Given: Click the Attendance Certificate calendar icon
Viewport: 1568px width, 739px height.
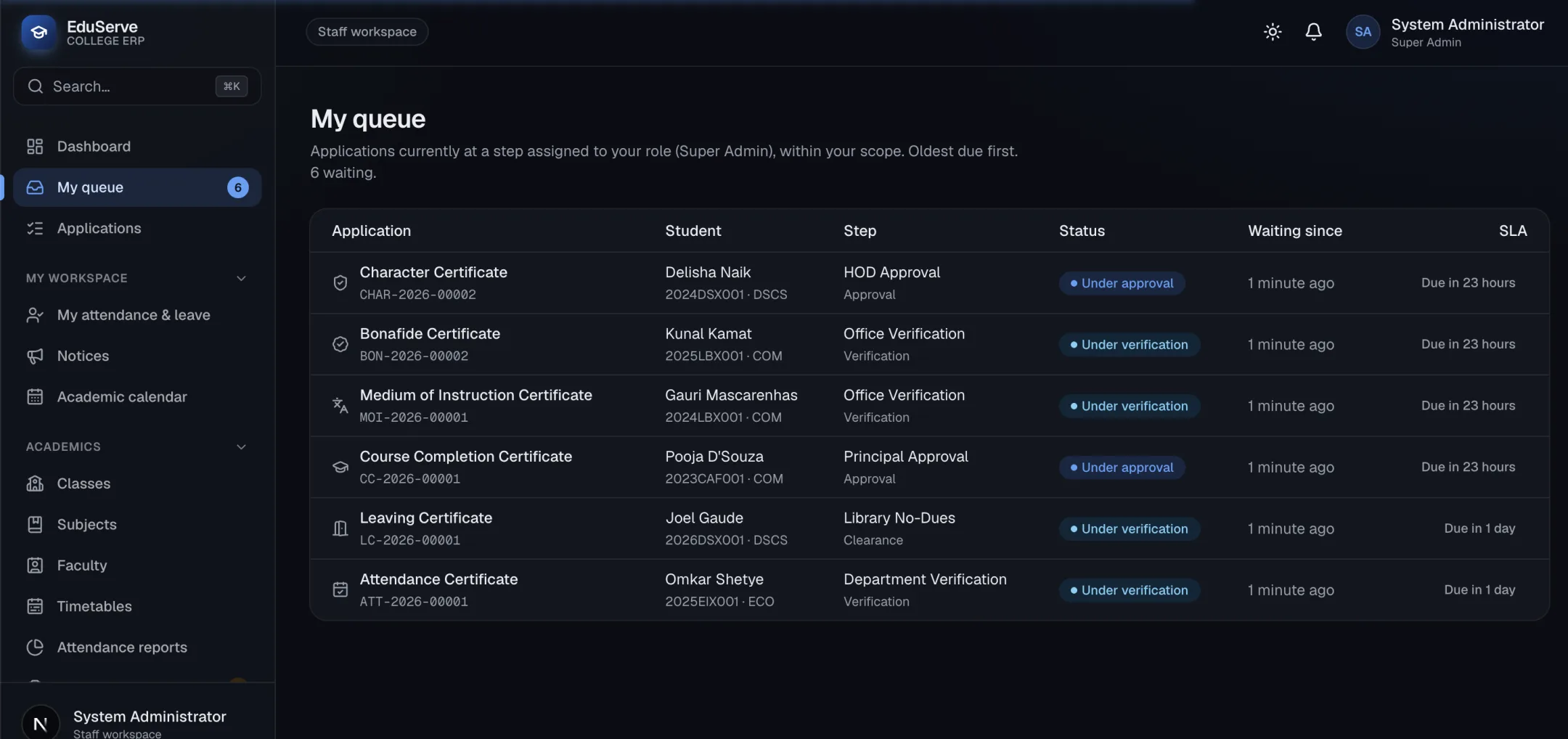Looking at the screenshot, I should [x=340, y=589].
